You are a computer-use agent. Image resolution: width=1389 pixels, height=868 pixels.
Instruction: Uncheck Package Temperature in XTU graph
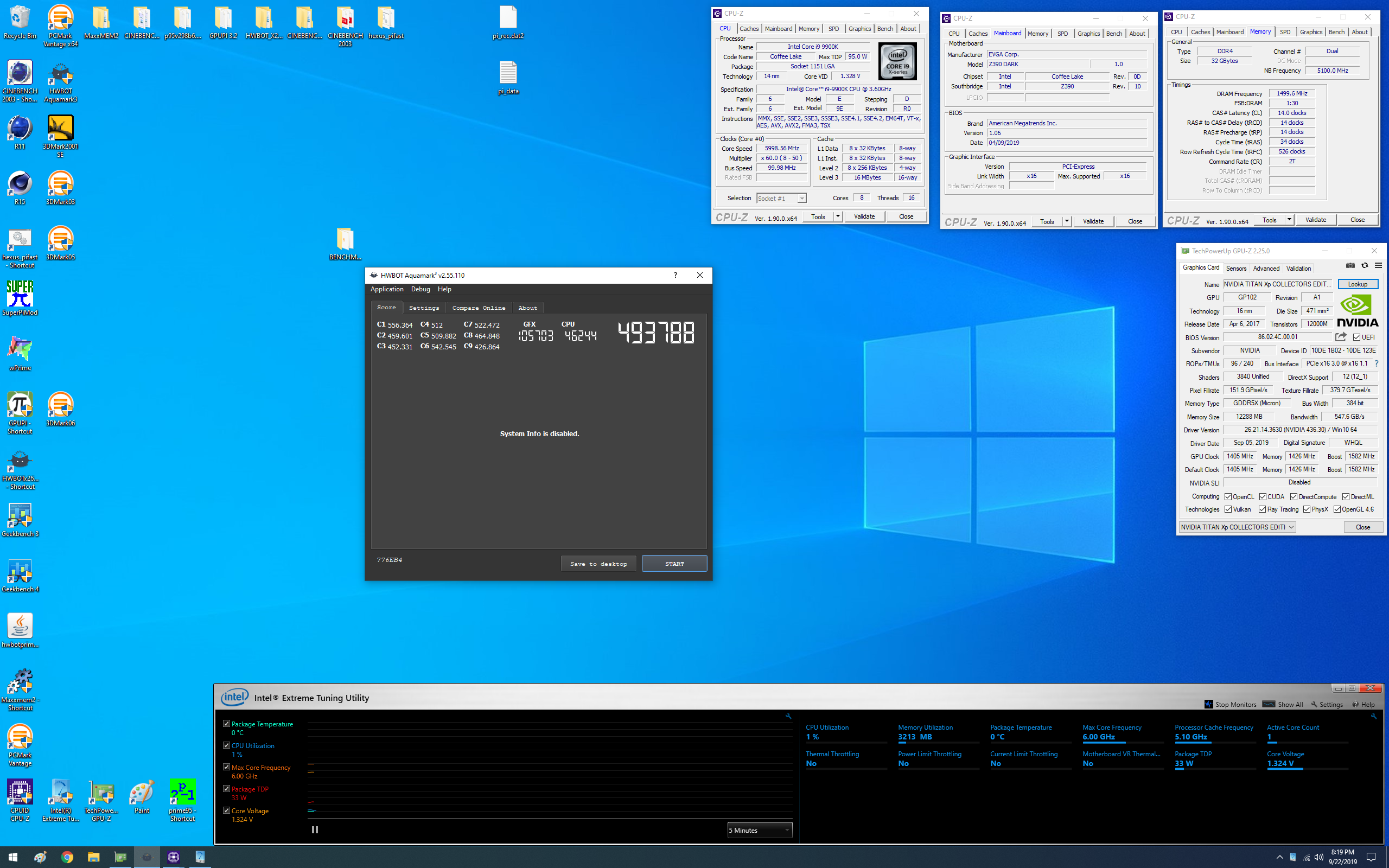226,723
